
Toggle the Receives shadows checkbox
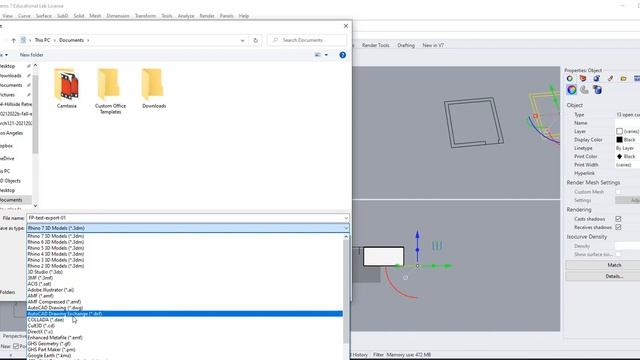click(618, 227)
